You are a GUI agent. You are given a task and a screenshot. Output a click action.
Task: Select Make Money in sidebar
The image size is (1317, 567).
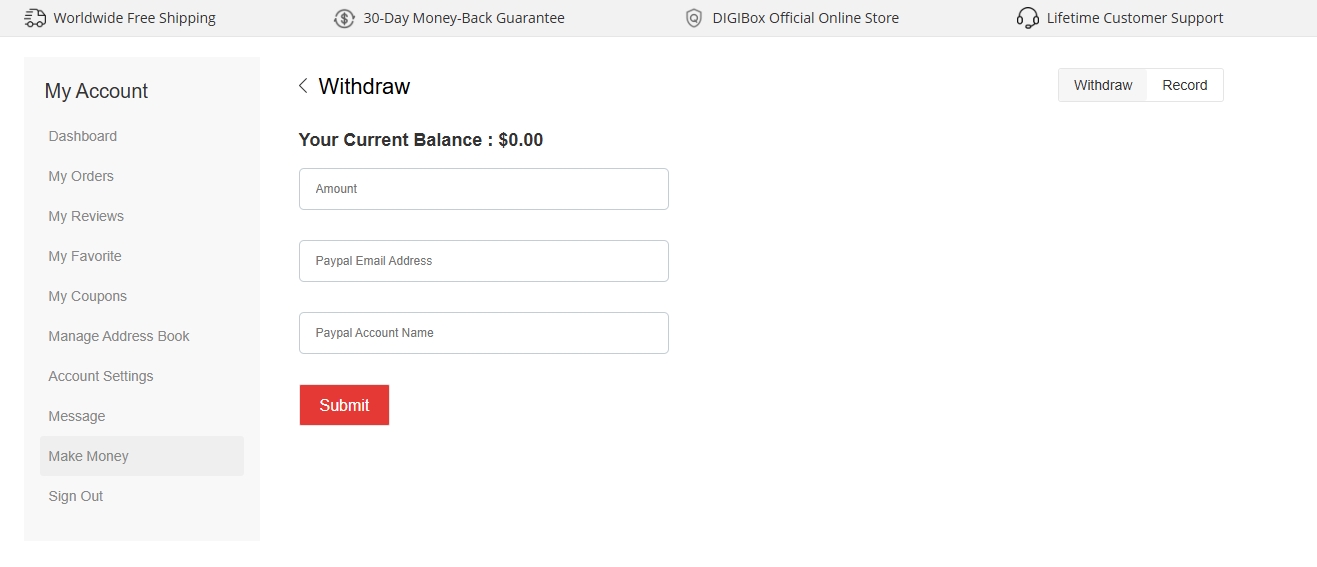point(89,456)
